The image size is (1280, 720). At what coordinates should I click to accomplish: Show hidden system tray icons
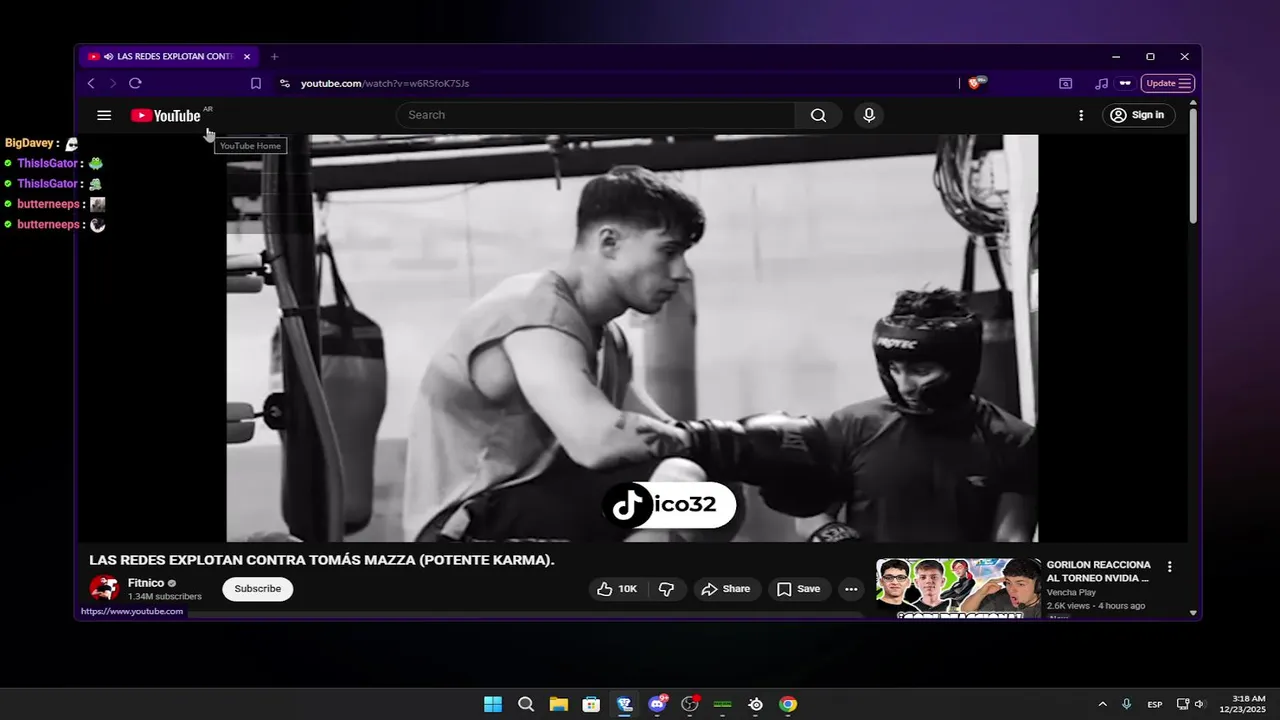[x=1102, y=704]
